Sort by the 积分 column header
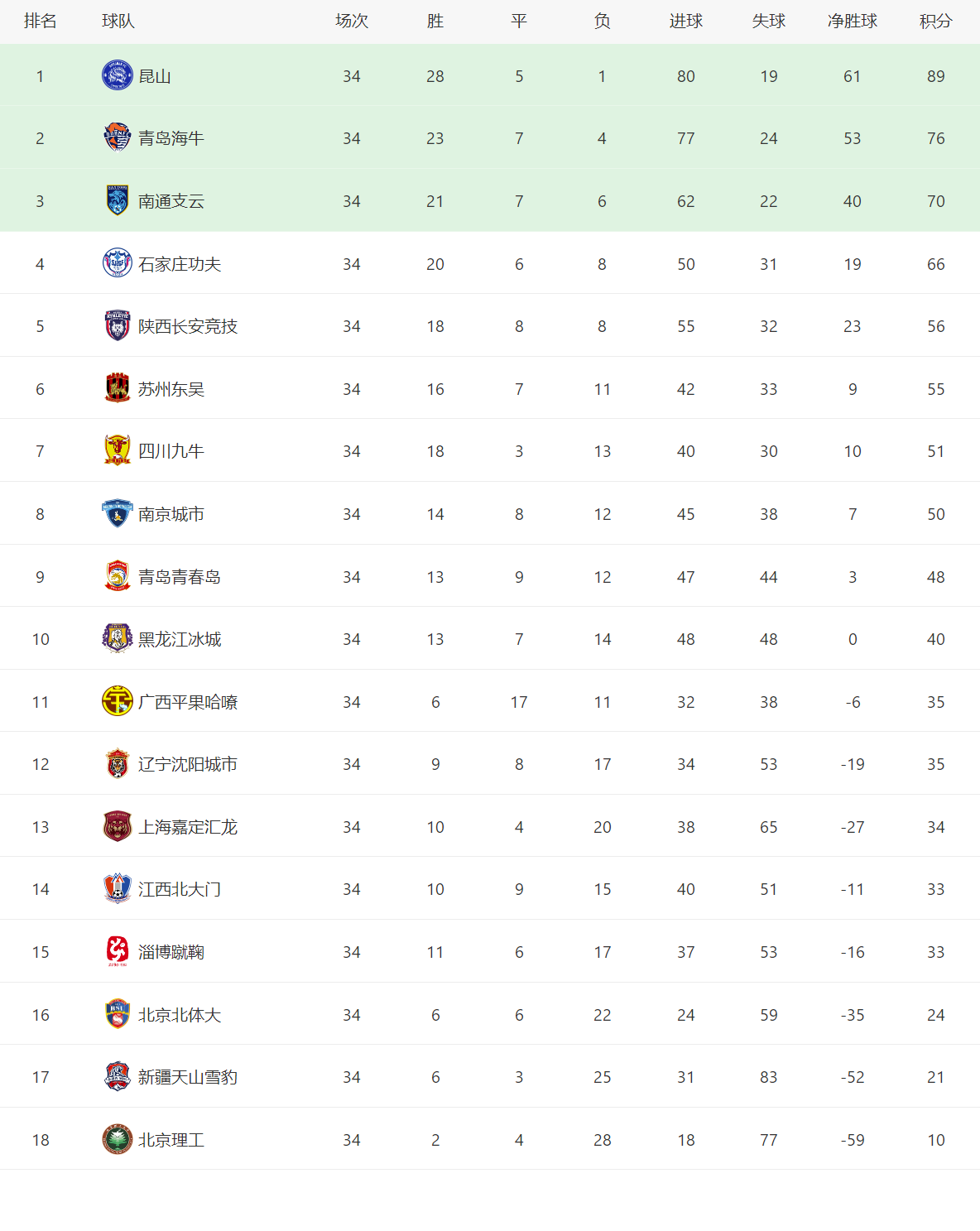The width and height of the screenshot is (980, 1231). tap(936, 22)
